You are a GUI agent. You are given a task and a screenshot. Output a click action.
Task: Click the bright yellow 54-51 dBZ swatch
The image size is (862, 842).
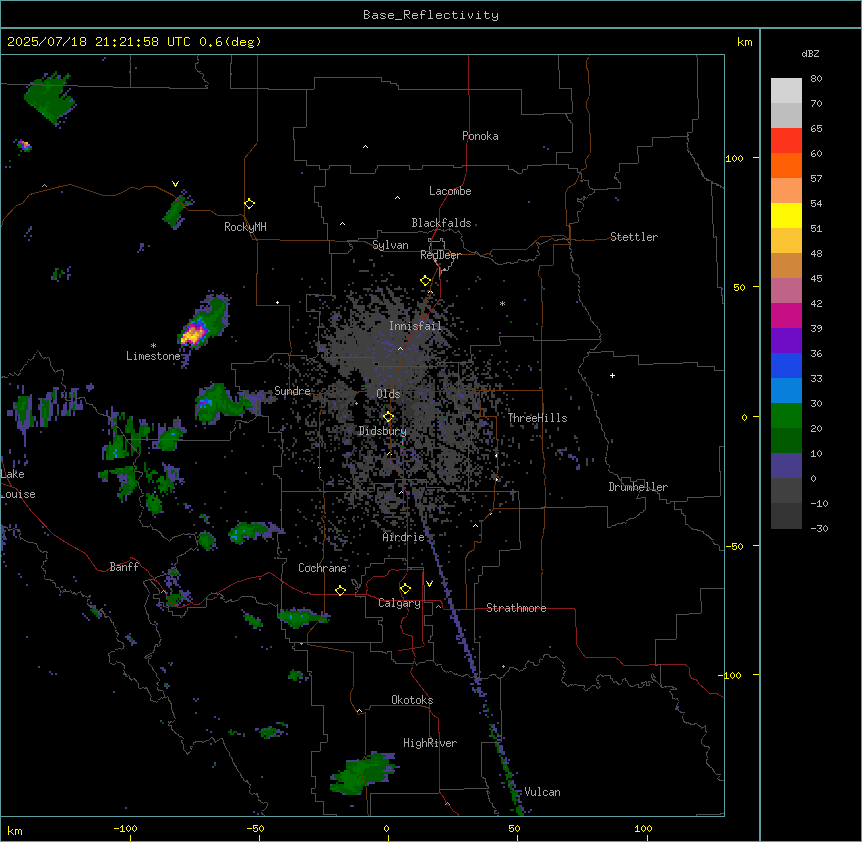(x=786, y=216)
